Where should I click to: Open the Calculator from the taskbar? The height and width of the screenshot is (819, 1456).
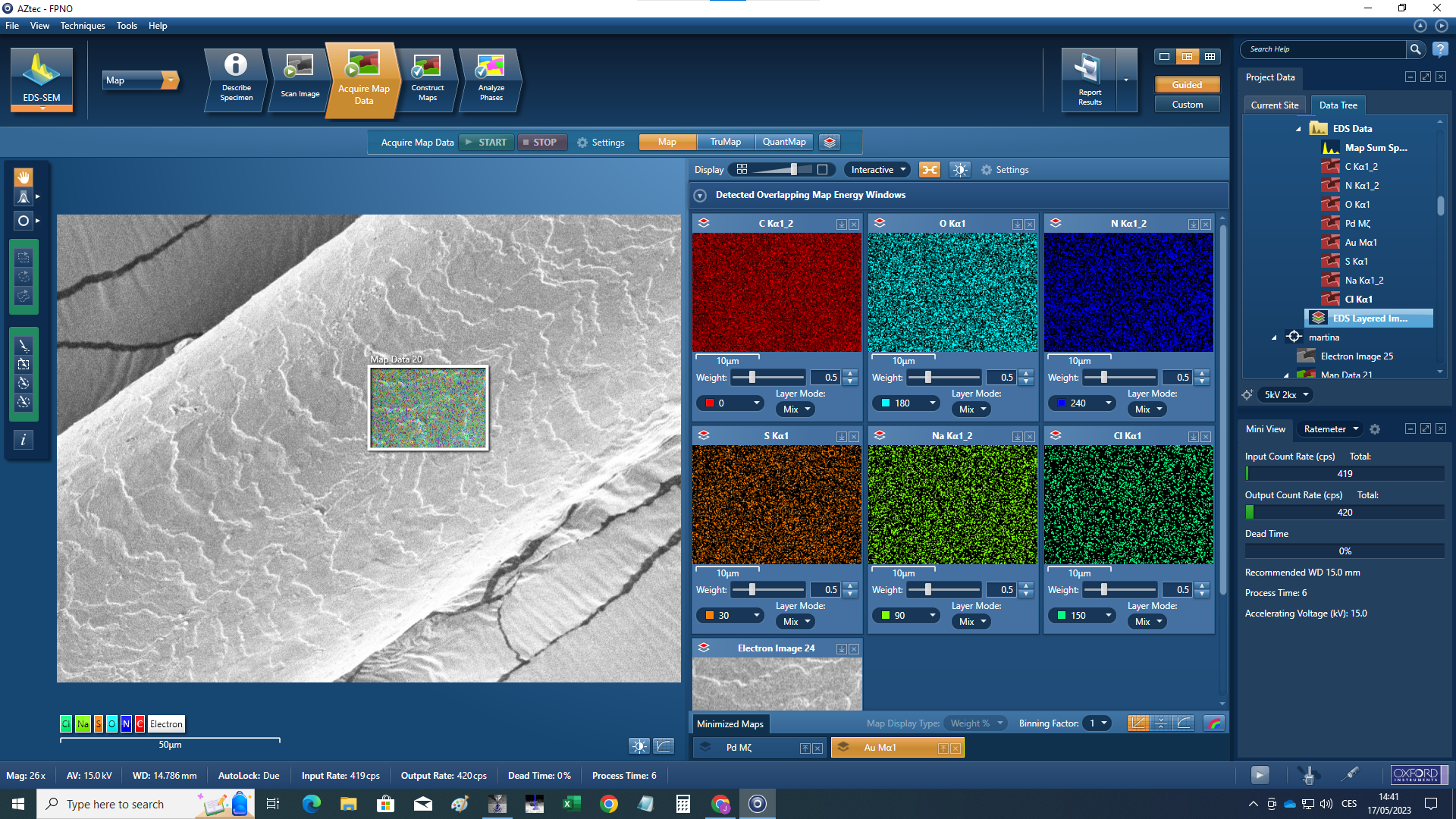click(683, 804)
